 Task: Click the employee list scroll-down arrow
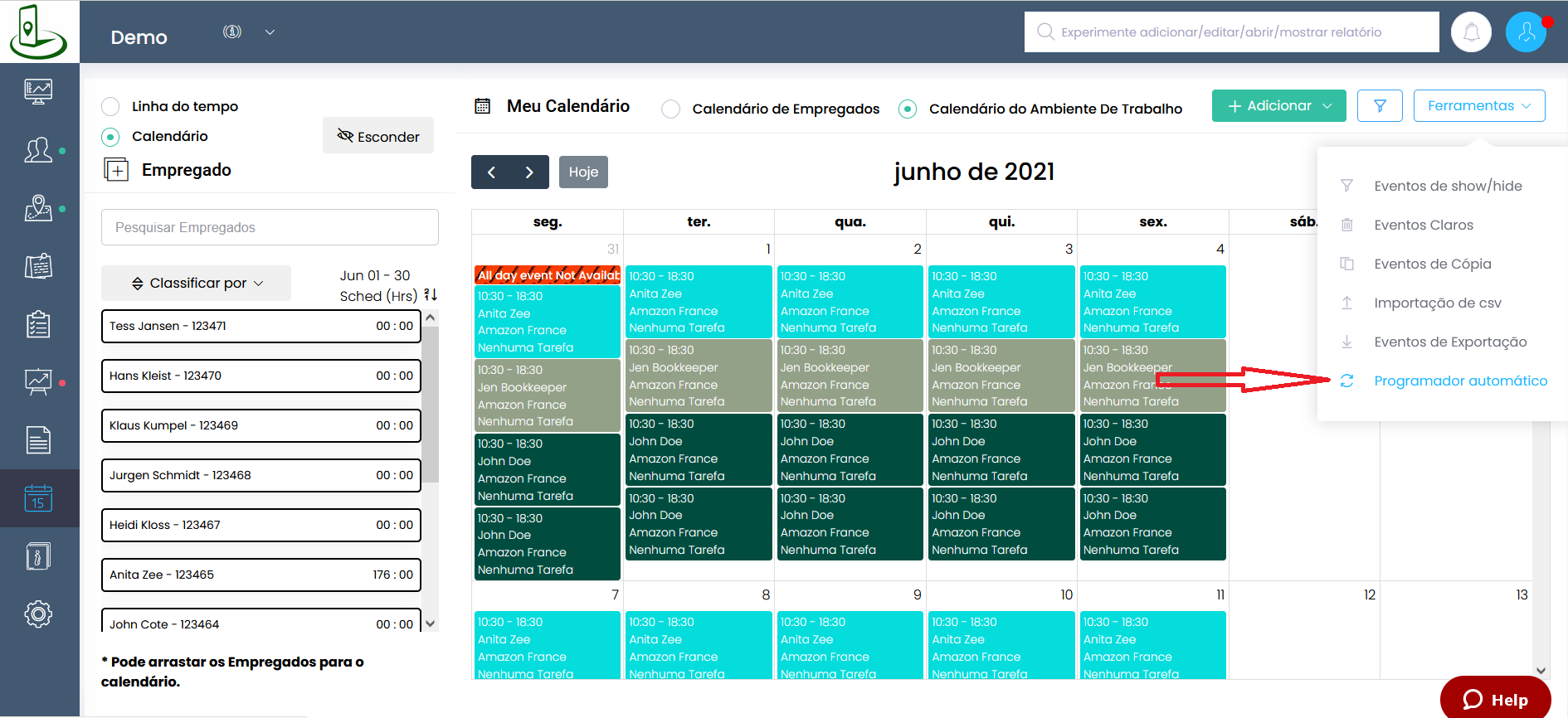click(430, 623)
